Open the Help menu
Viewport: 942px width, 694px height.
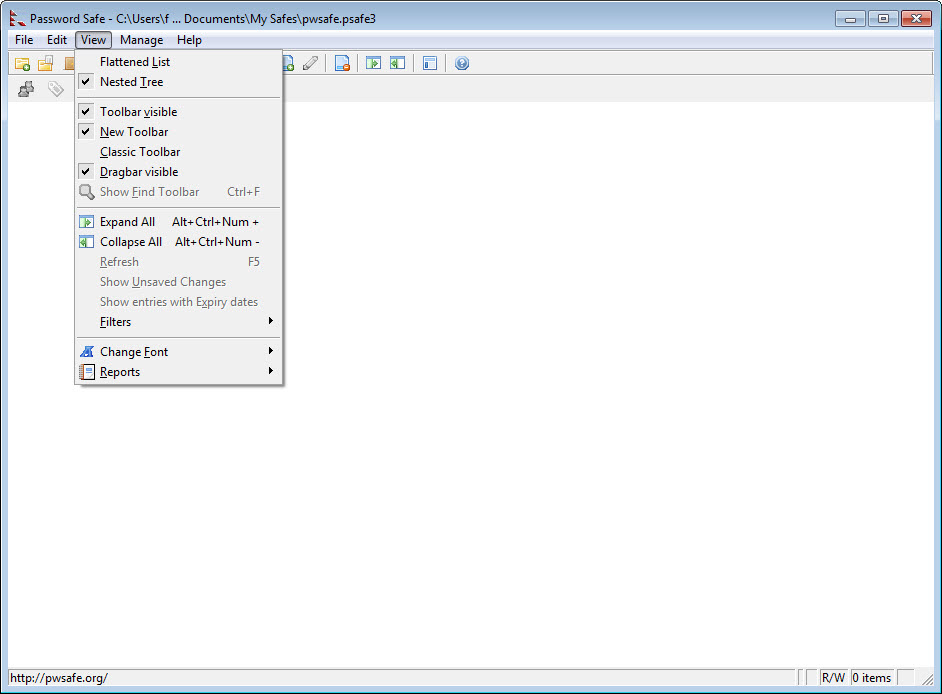[189, 40]
